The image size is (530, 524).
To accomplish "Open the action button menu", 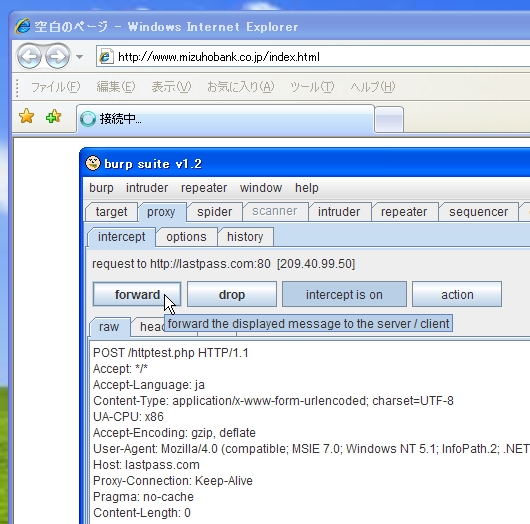I will 457,294.
